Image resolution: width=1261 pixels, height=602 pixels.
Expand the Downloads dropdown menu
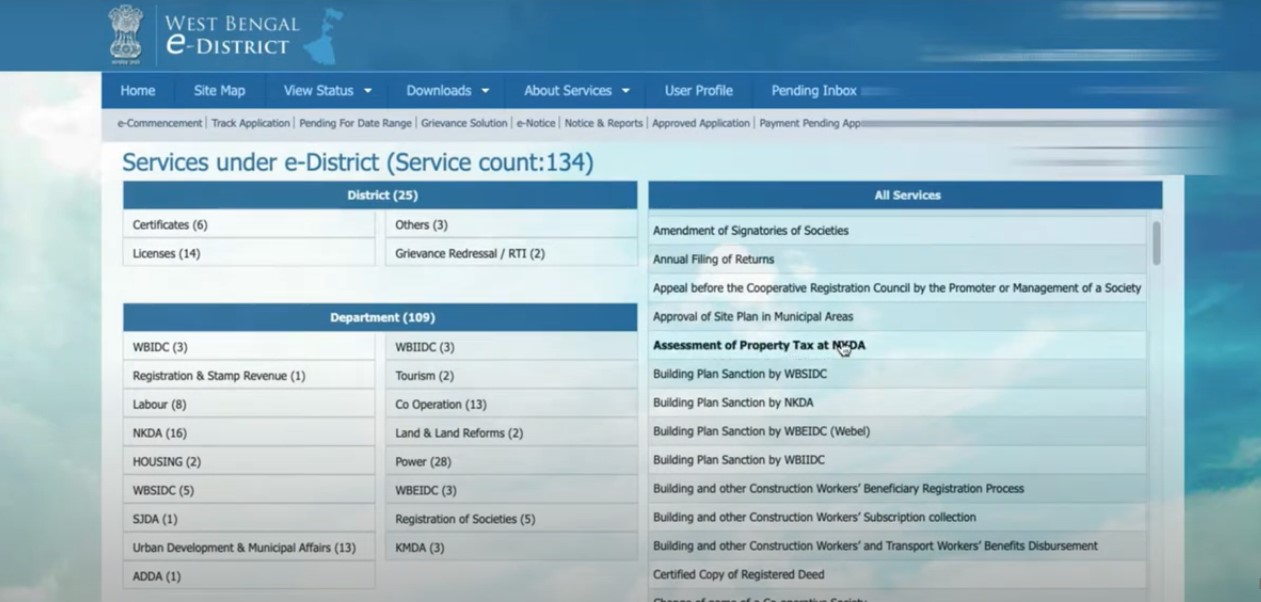click(447, 90)
